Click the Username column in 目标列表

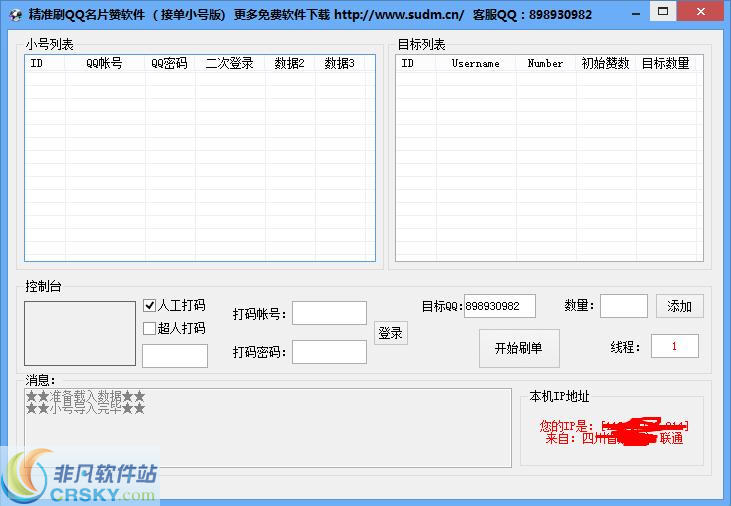[475, 63]
